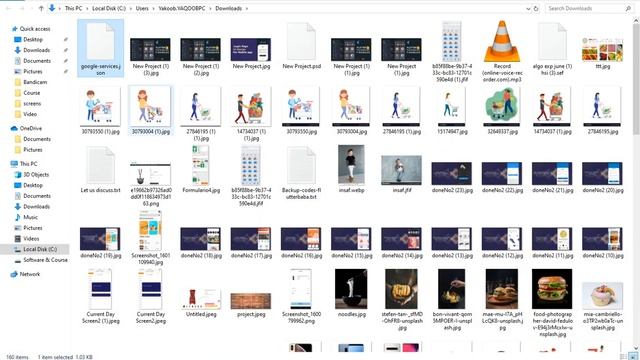Expand chevron after This PC in breadcrumb
Screen dimensions: 640x360
coord(87,8)
